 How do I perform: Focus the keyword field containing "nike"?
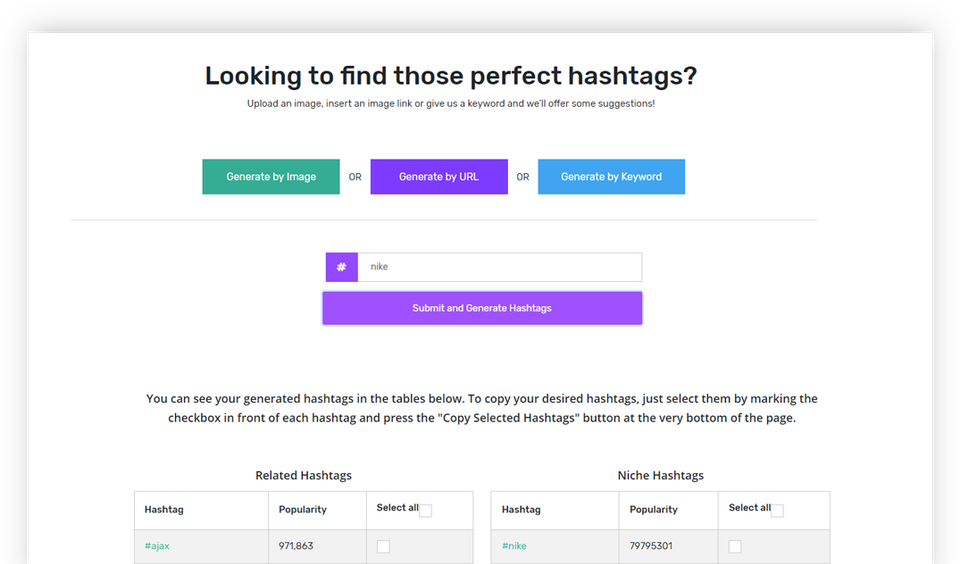point(500,267)
